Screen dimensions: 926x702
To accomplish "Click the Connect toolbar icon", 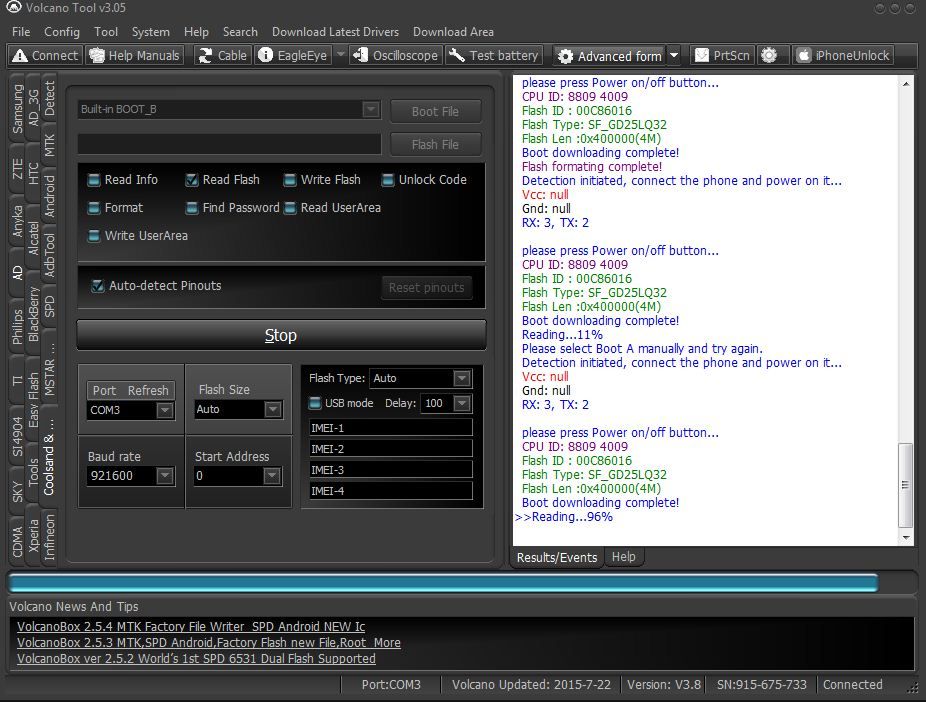I will [45, 56].
